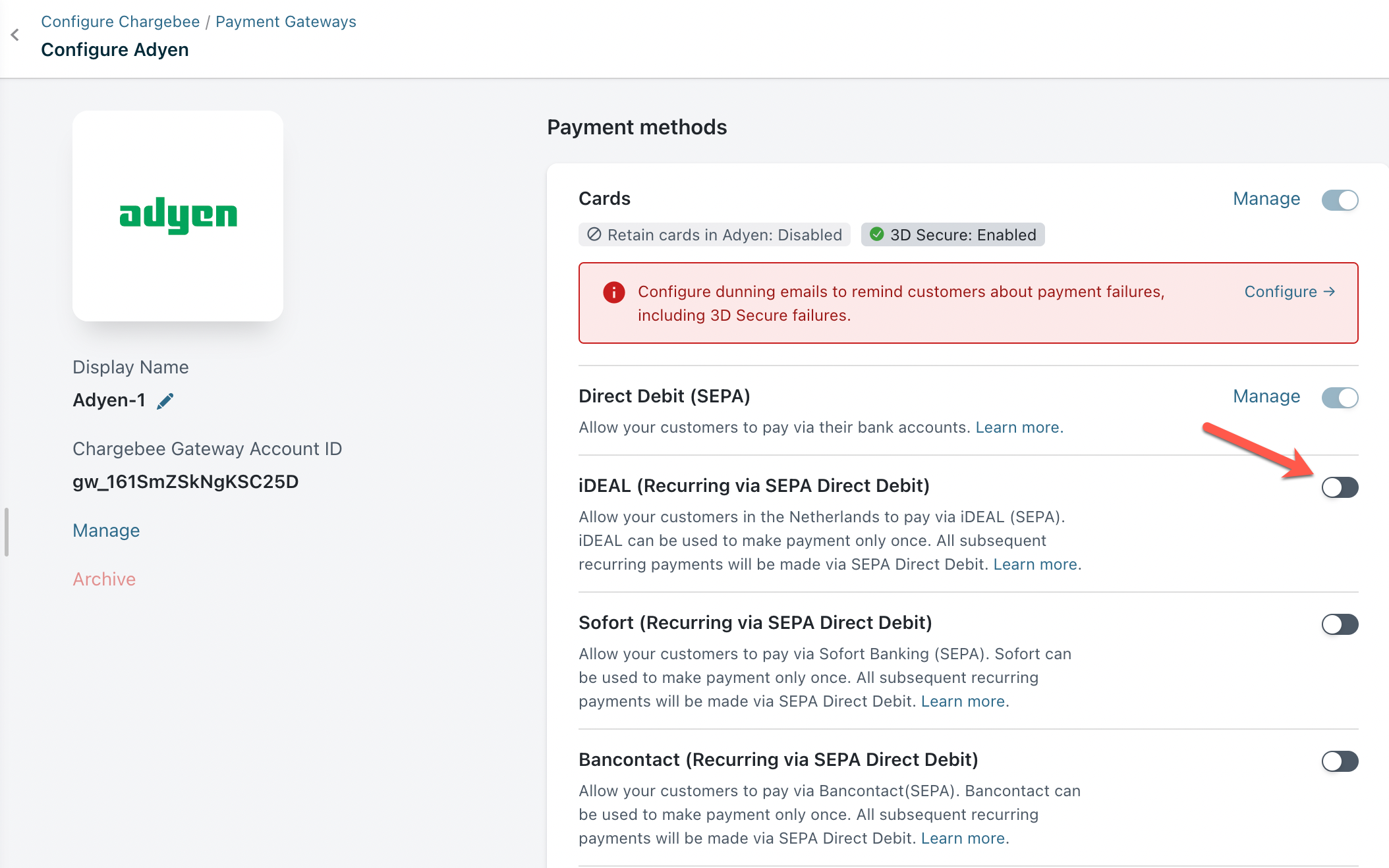
Task: Turn off Direct Debit (SEPA) toggle
Action: (1340, 398)
